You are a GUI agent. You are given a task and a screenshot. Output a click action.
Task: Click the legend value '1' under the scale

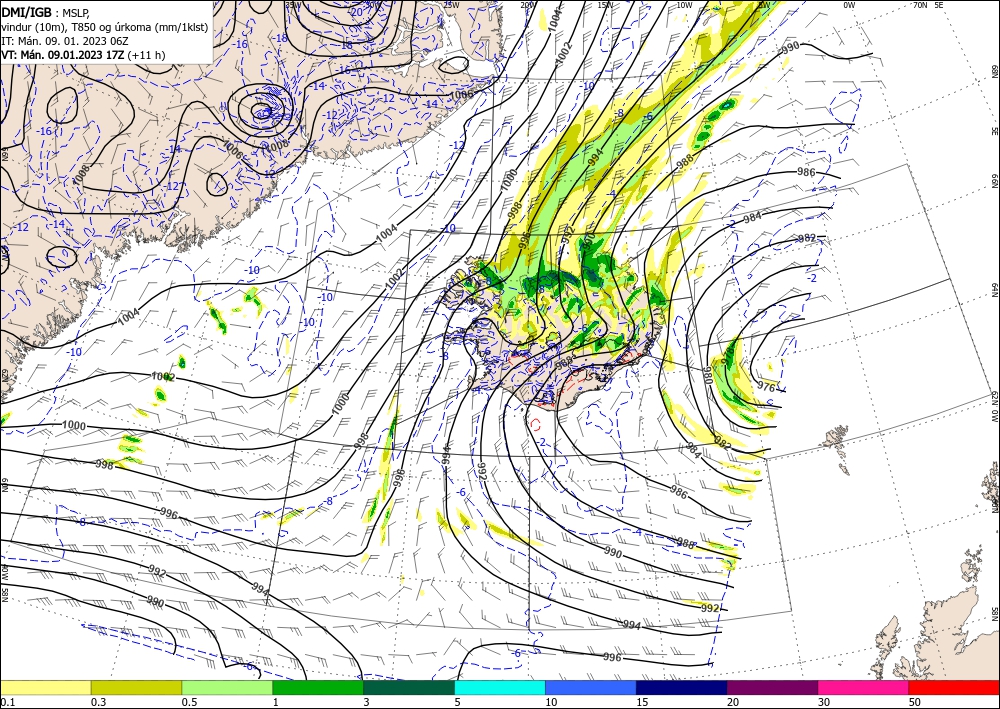[276, 702]
